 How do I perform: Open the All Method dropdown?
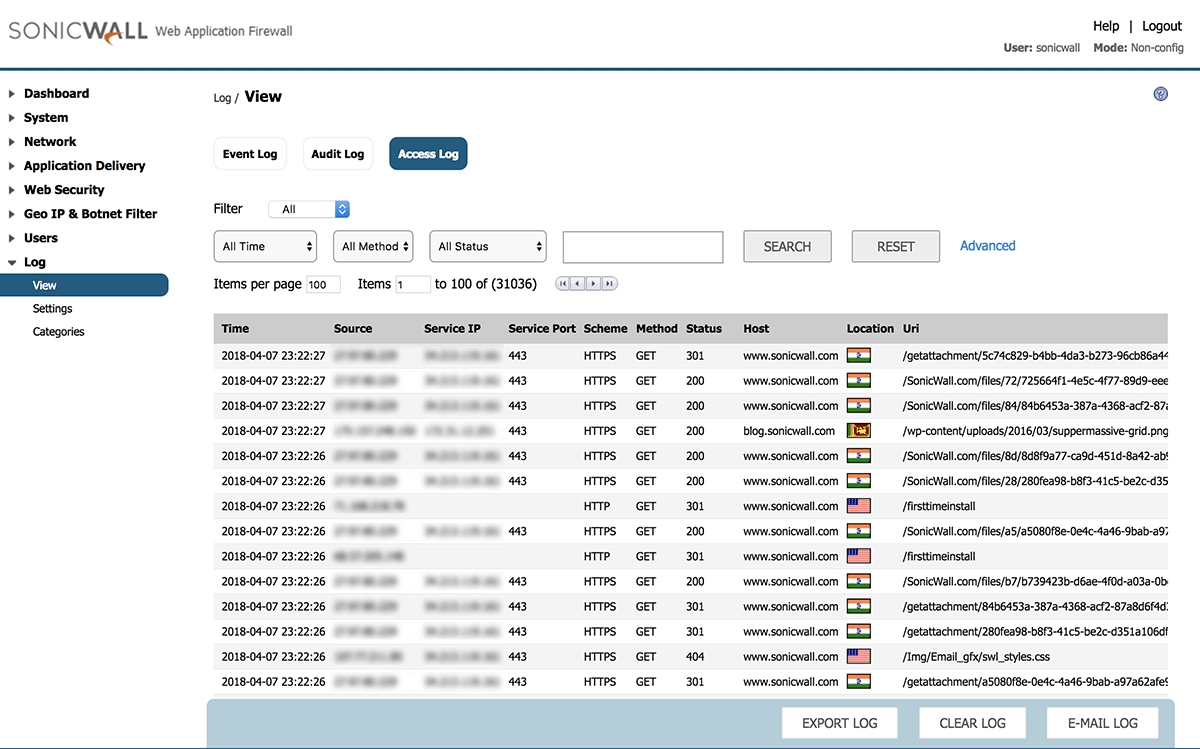click(376, 246)
